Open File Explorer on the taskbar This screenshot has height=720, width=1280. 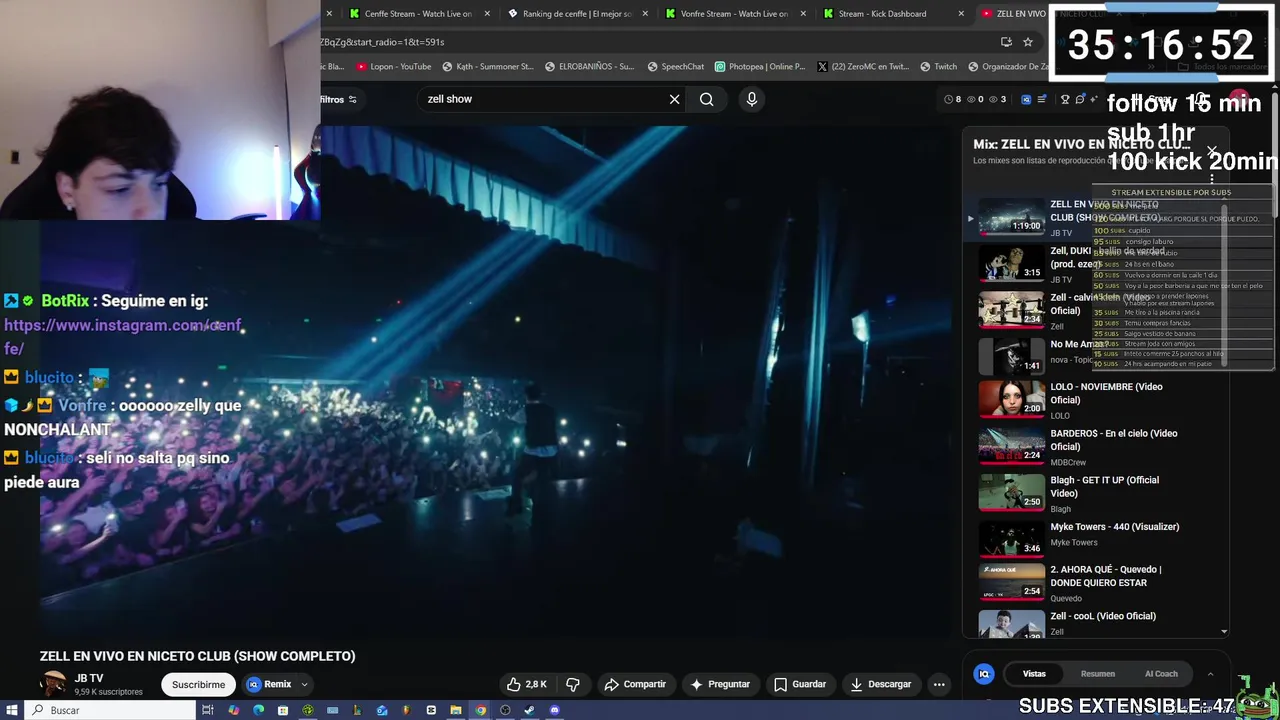(456, 710)
